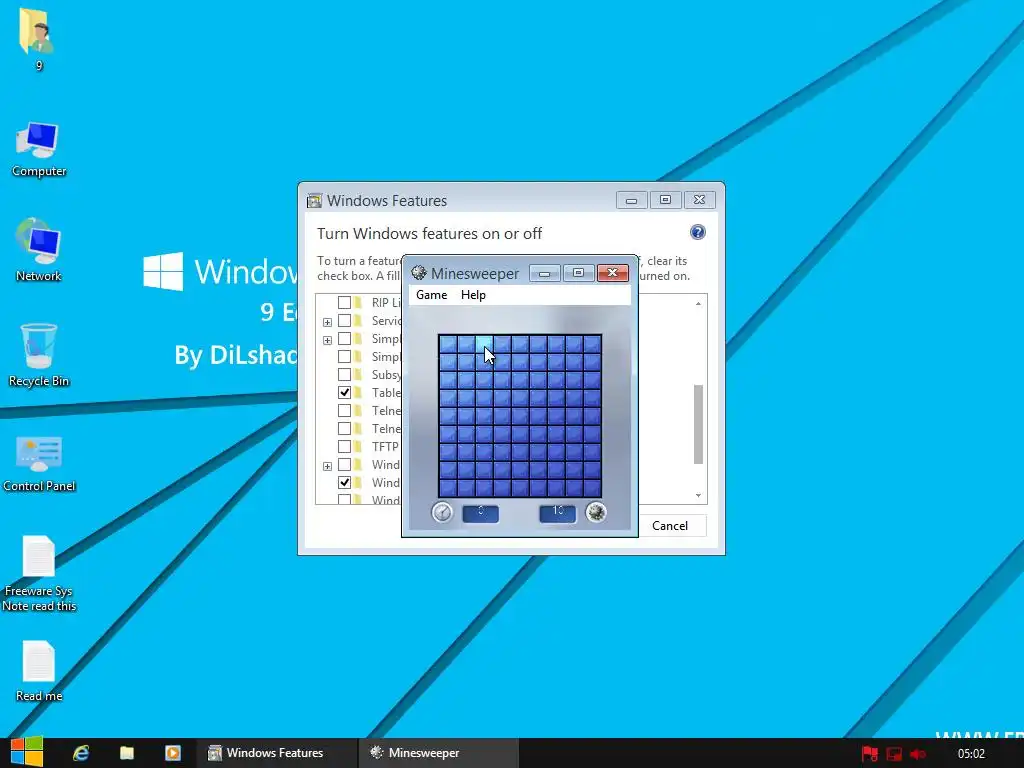1024x768 pixels.
Task: Click the mine icon in Minesweeper
Action: coord(596,513)
